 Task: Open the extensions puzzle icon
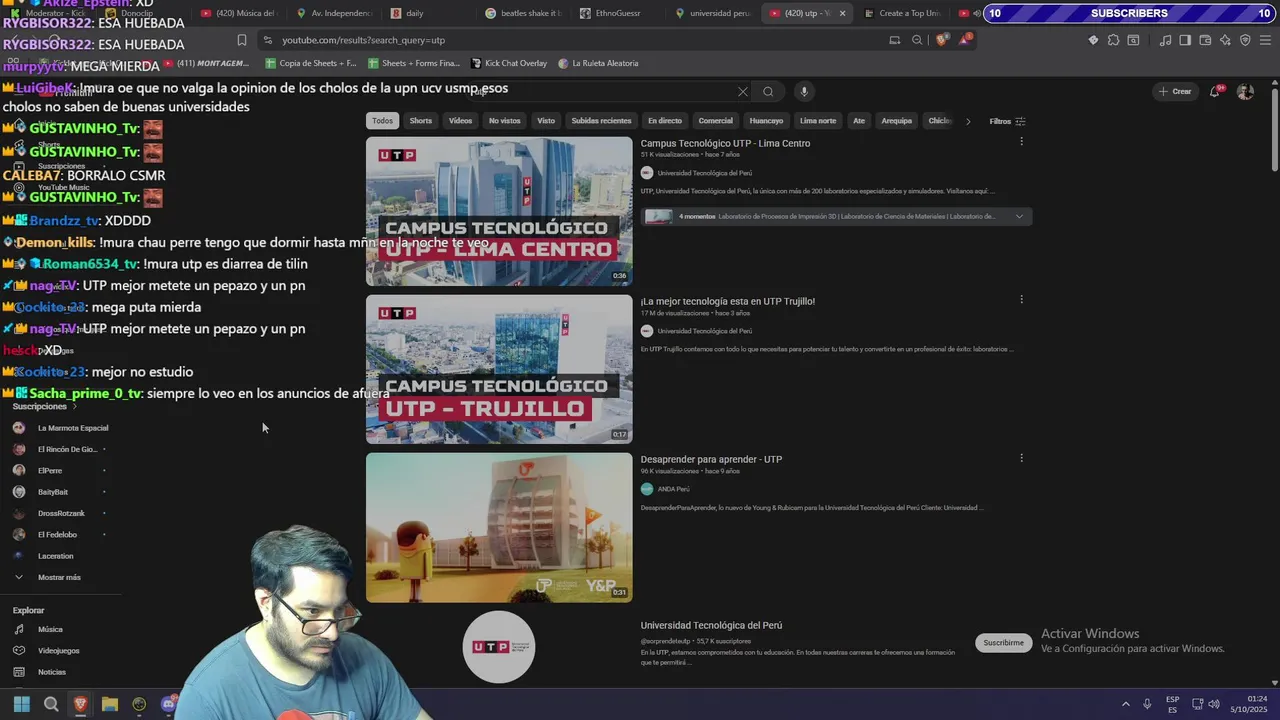tap(1113, 40)
